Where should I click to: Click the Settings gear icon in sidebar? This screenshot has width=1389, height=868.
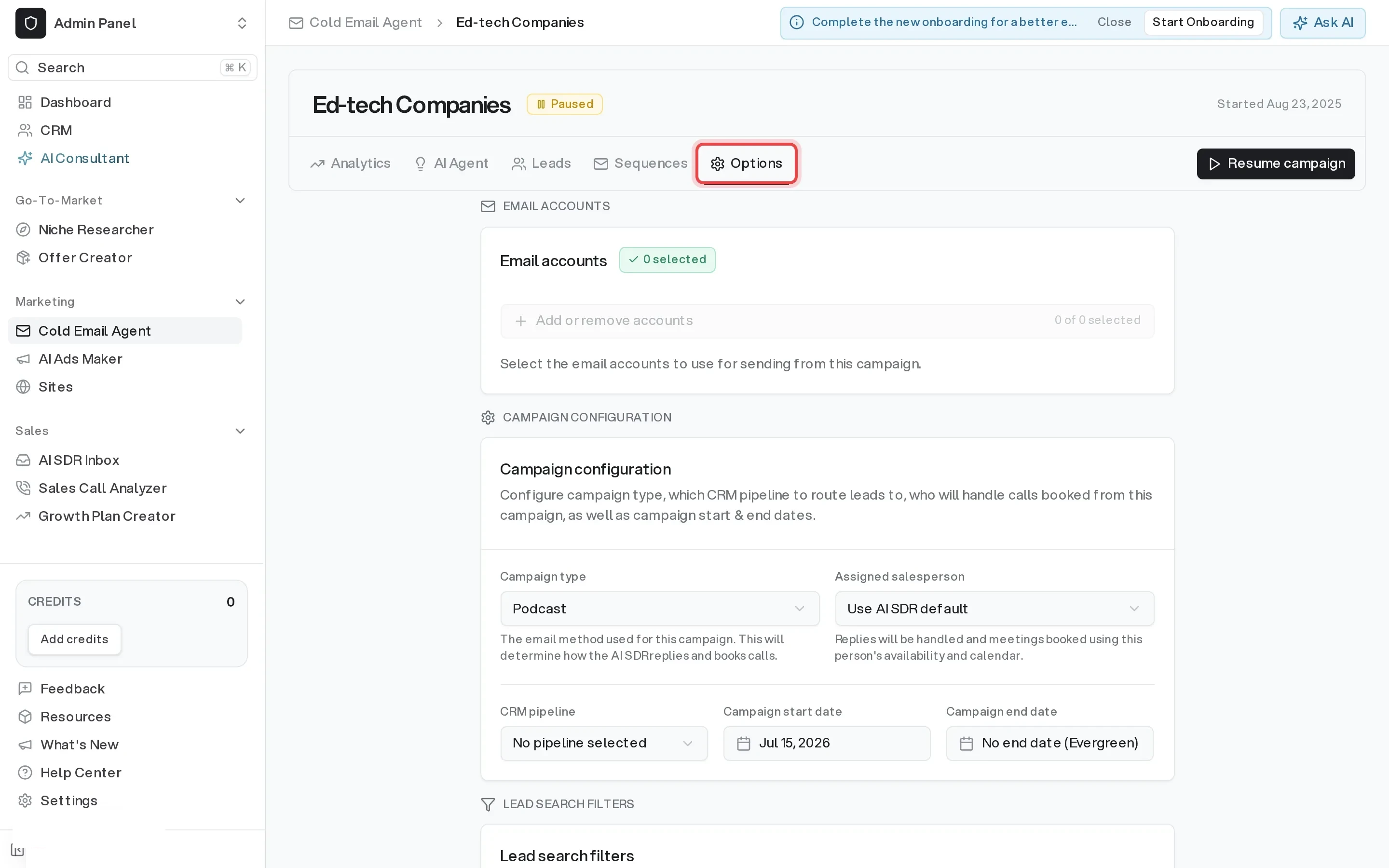click(x=25, y=801)
